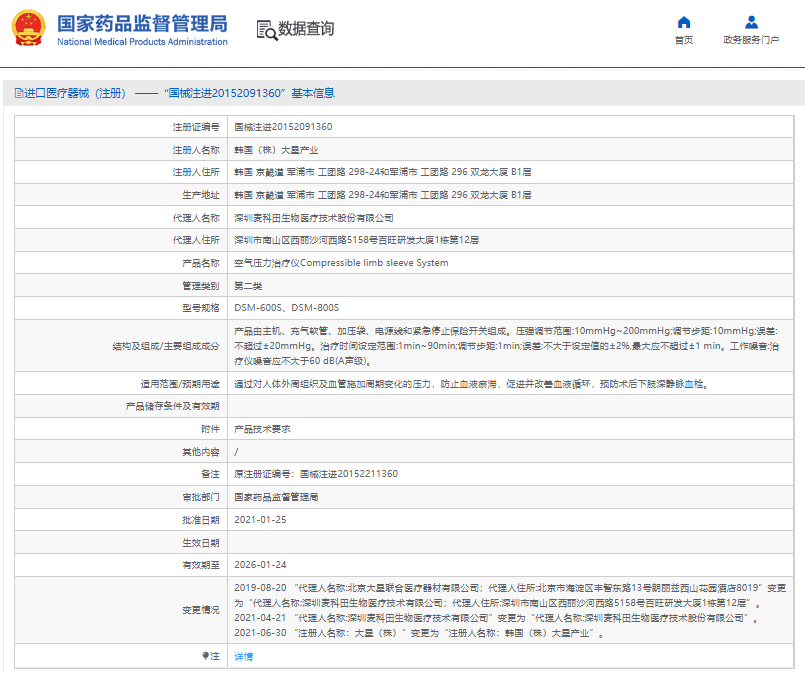Click the 数据查询 heading text
Image resolution: width=805 pixels, height=673 pixels.
coord(306,29)
